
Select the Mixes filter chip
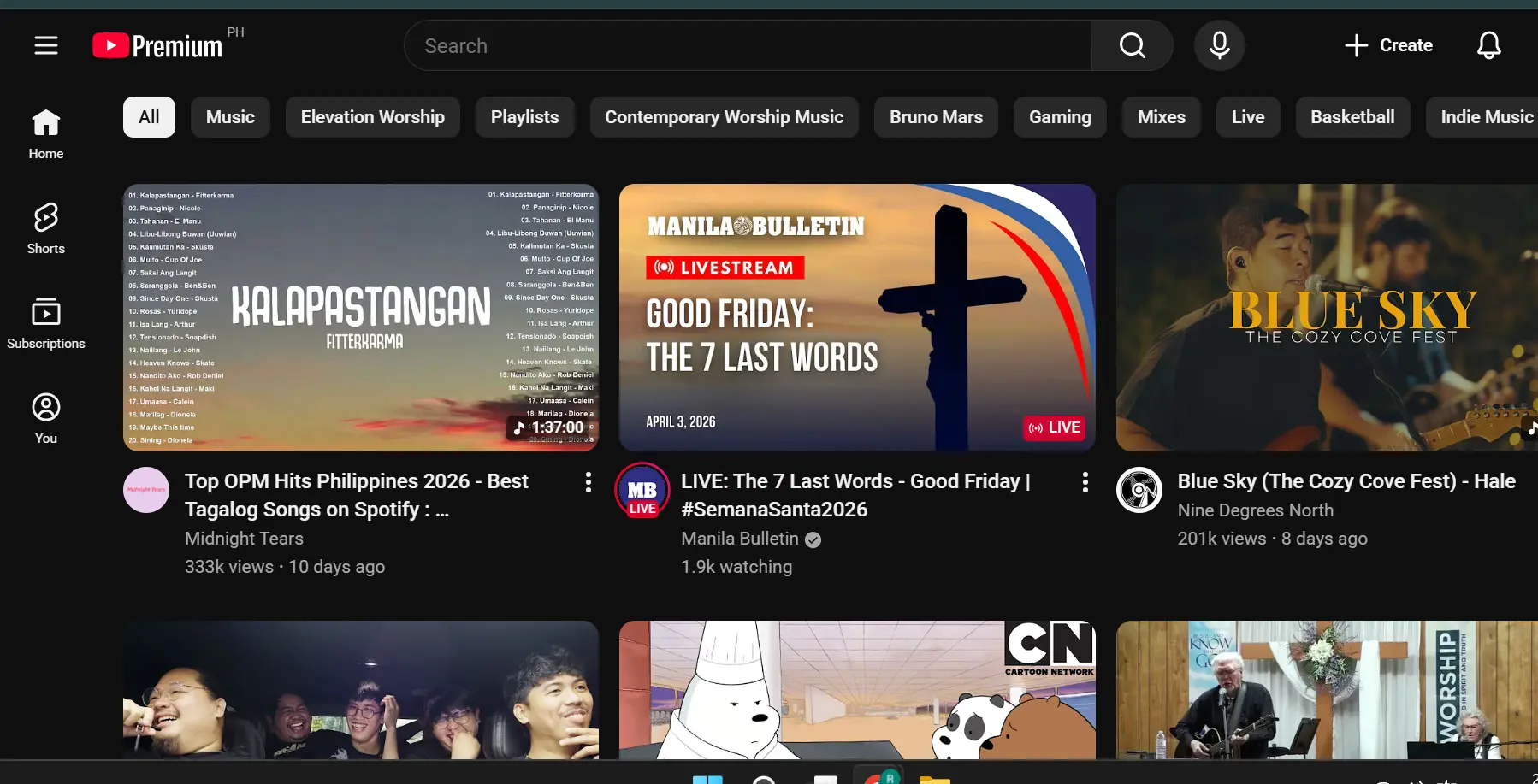point(1161,117)
